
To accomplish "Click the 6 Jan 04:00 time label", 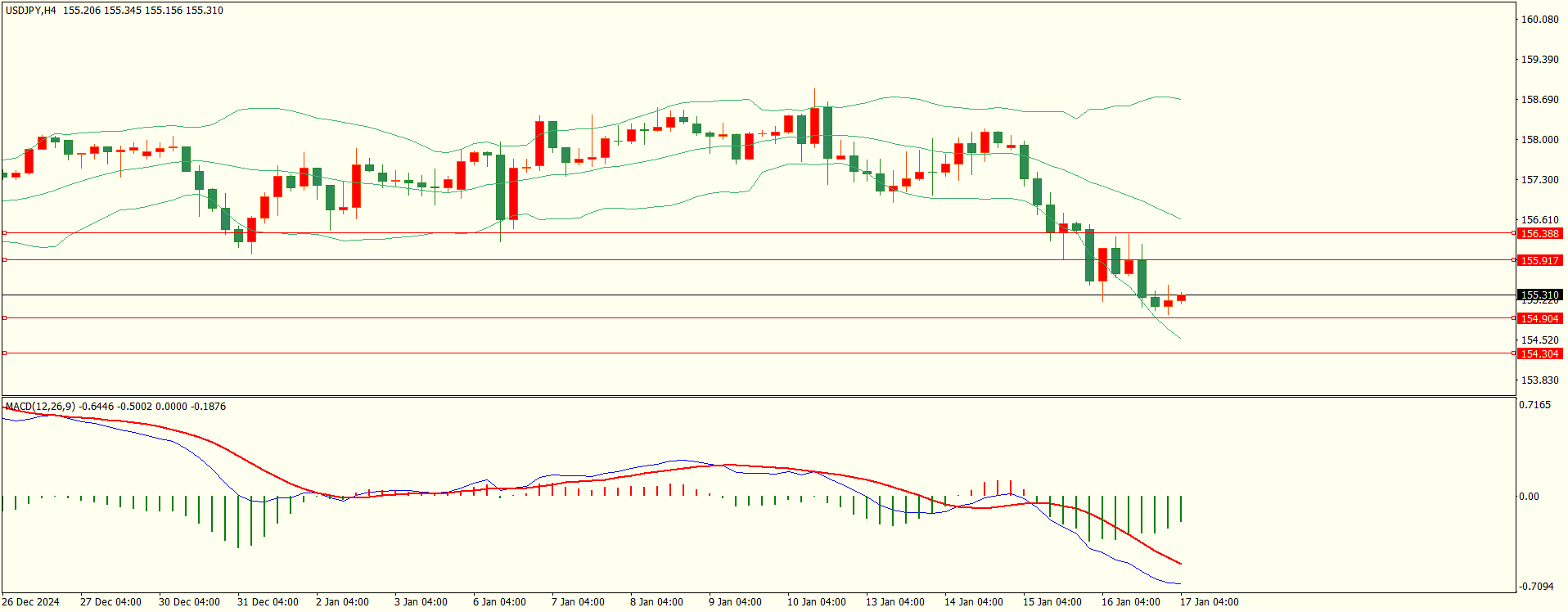I will click(x=499, y=602).
